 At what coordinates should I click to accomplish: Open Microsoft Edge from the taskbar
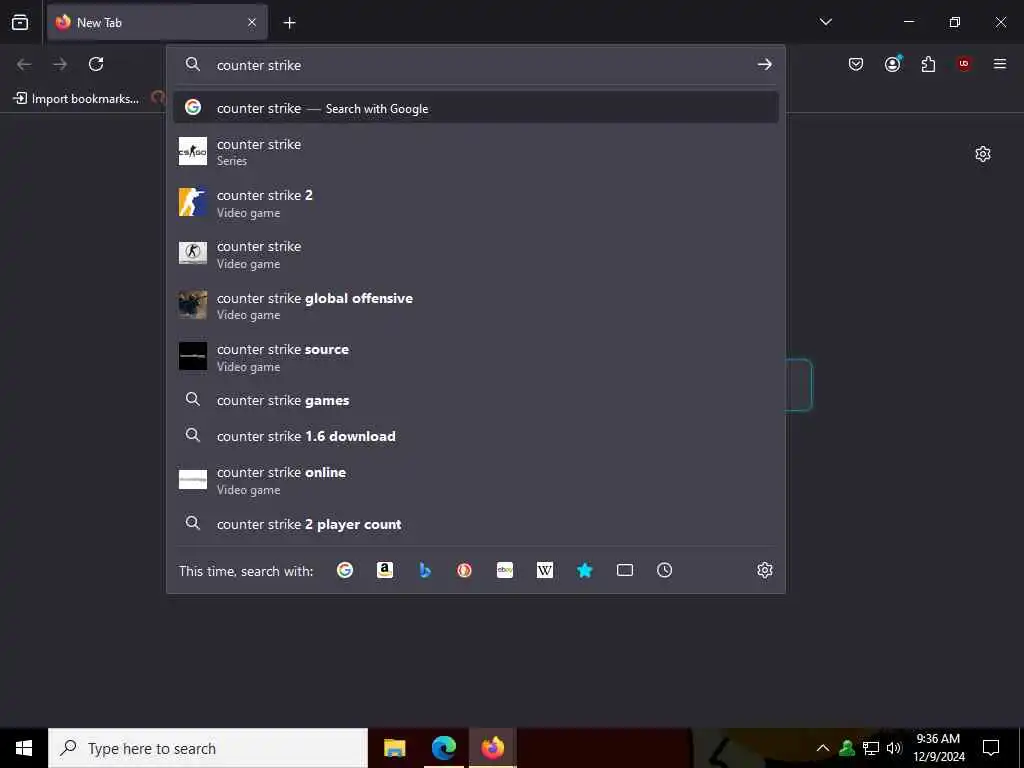(443, 748)
